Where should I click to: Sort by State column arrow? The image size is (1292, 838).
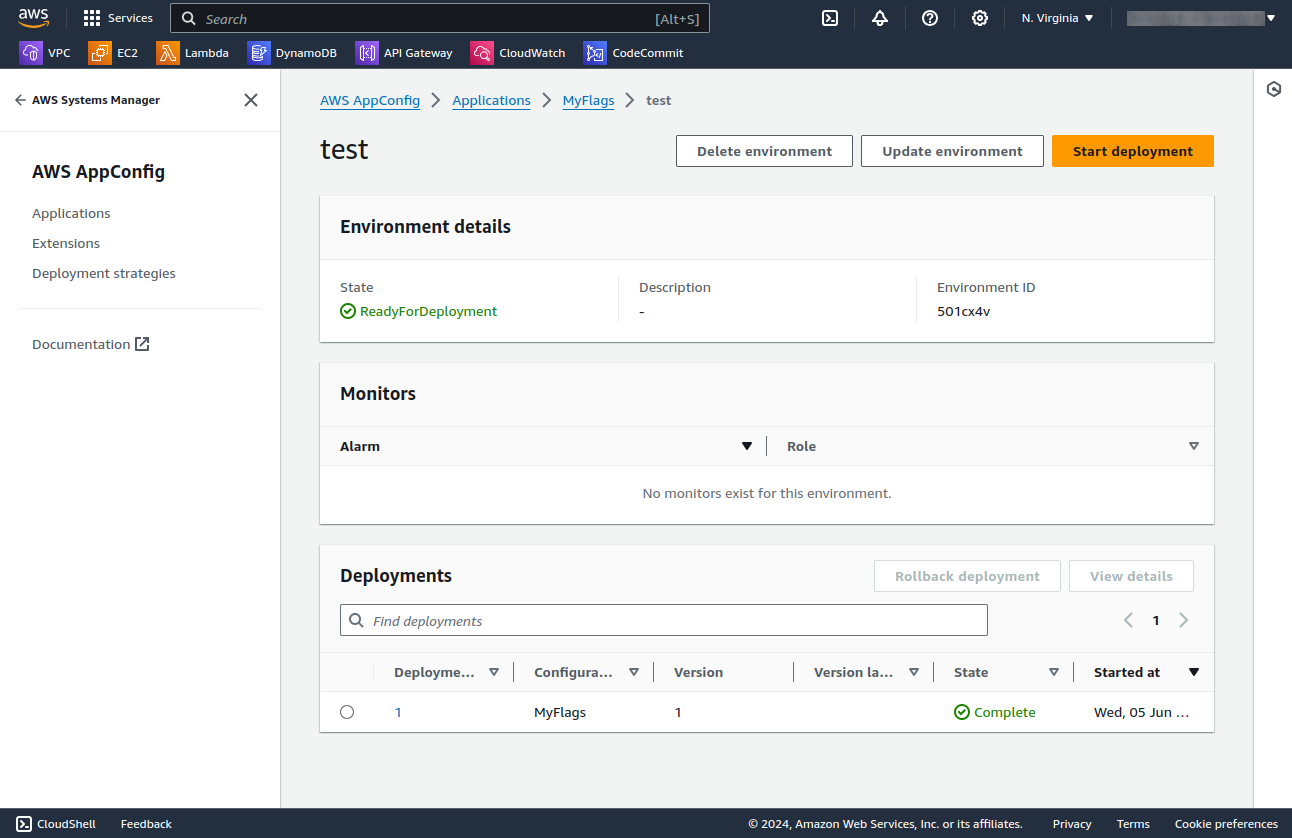click(1054, 672)
